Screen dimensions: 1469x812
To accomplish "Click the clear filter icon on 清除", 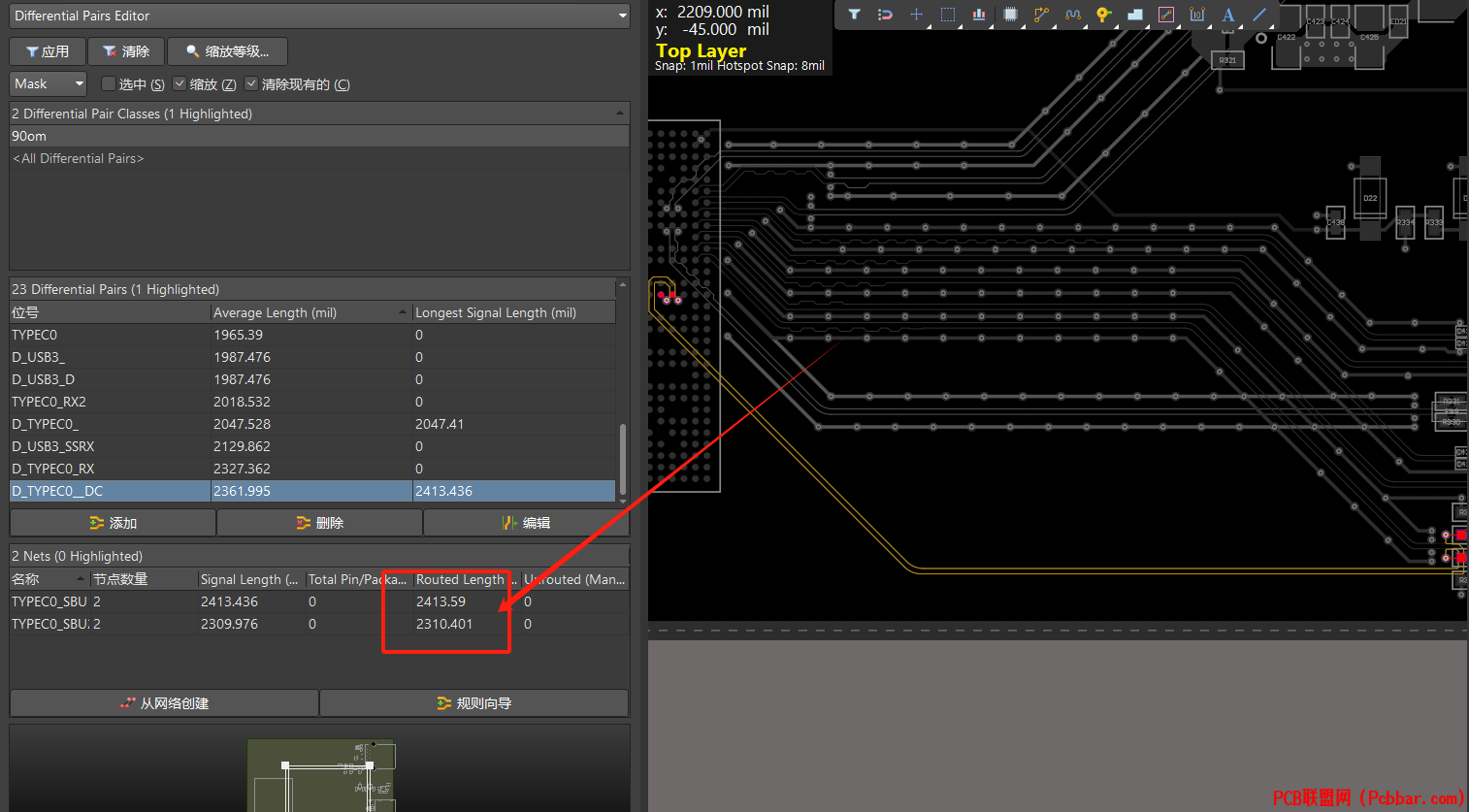I will pyautogui.click(x=110, y=51).
